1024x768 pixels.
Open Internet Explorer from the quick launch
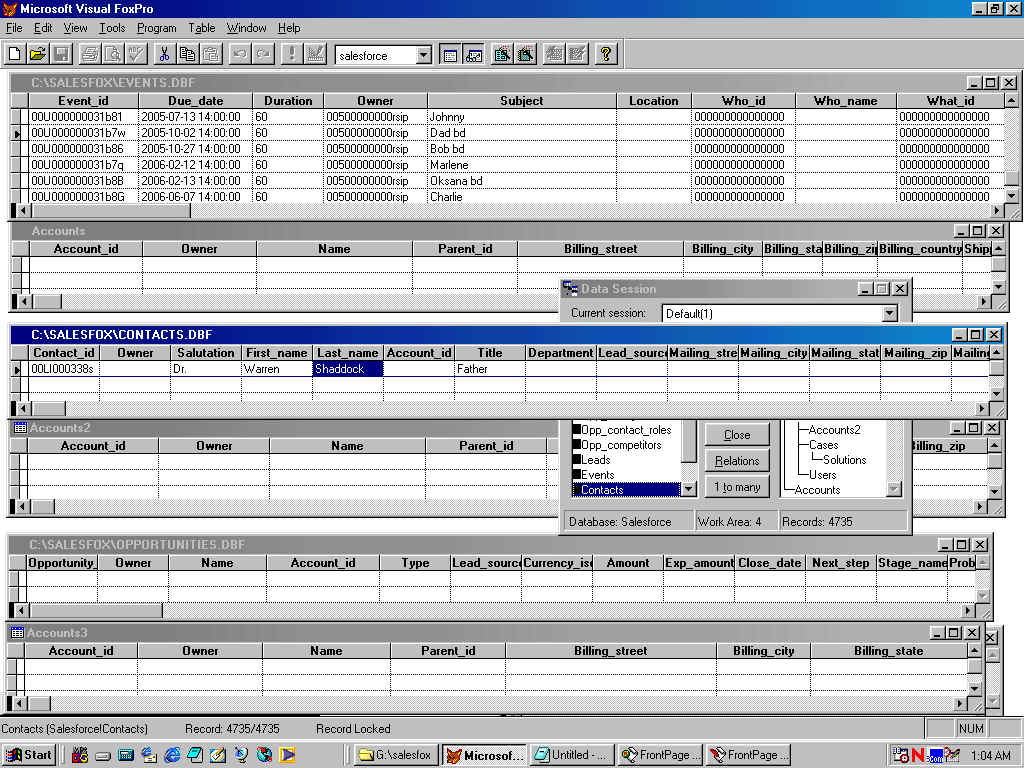tap(172, 755)
